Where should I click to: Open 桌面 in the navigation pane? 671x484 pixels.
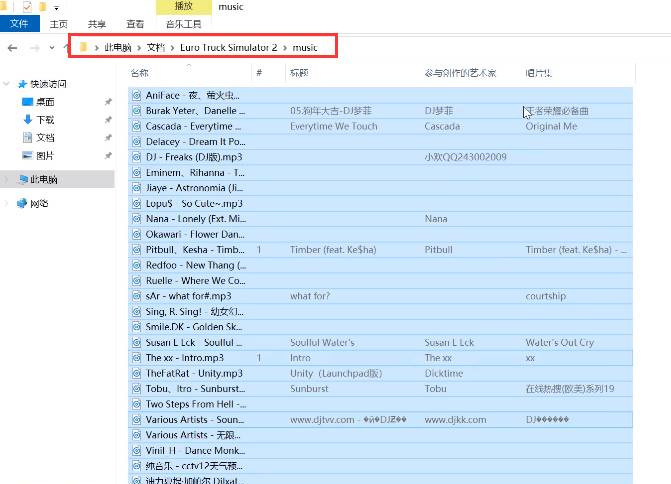(45, 102)
